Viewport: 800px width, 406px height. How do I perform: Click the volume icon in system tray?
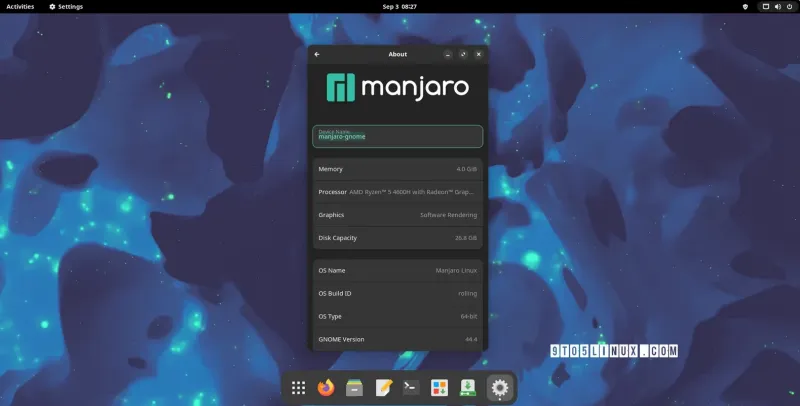pyautogui.click(x=776, y=7)
